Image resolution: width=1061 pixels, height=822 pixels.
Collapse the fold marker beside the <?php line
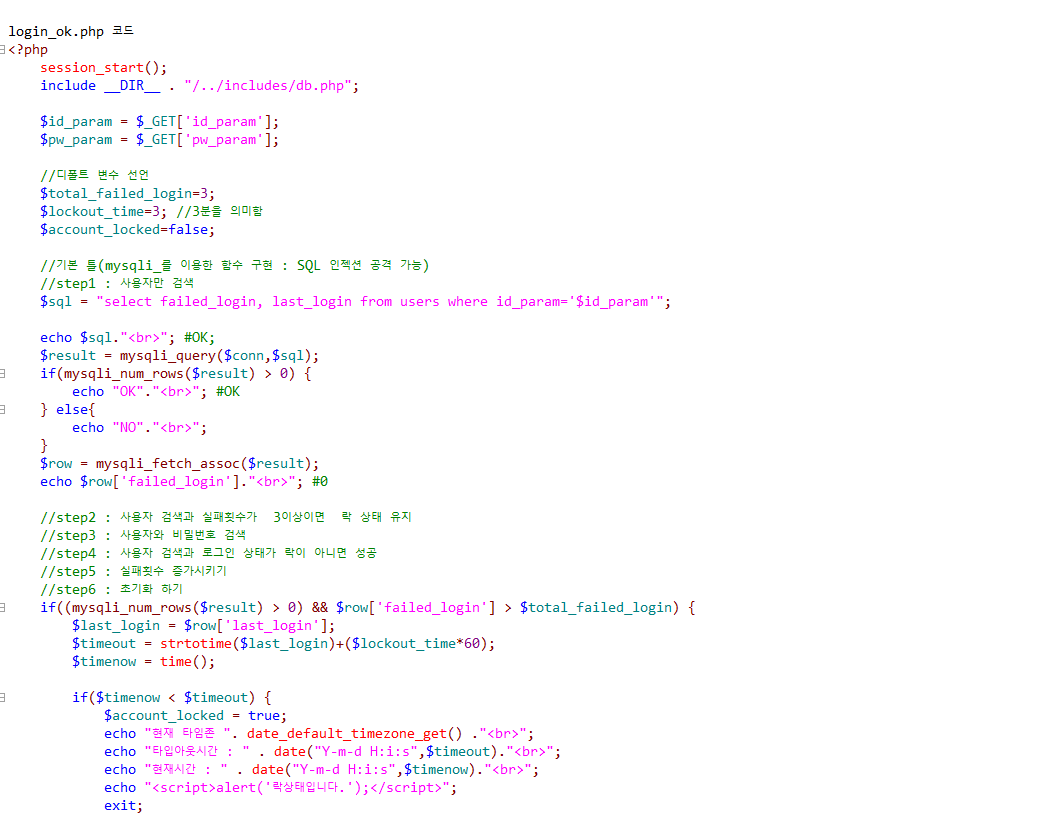coord(3,49)
